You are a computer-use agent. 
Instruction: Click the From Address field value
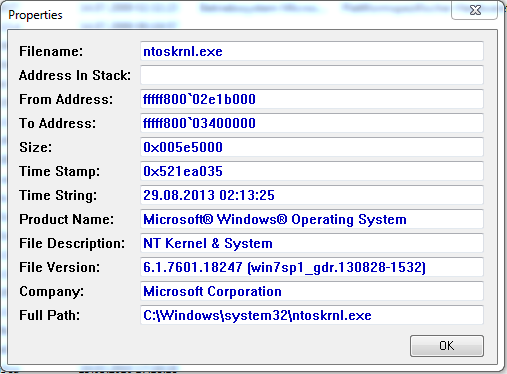[312, 99]
